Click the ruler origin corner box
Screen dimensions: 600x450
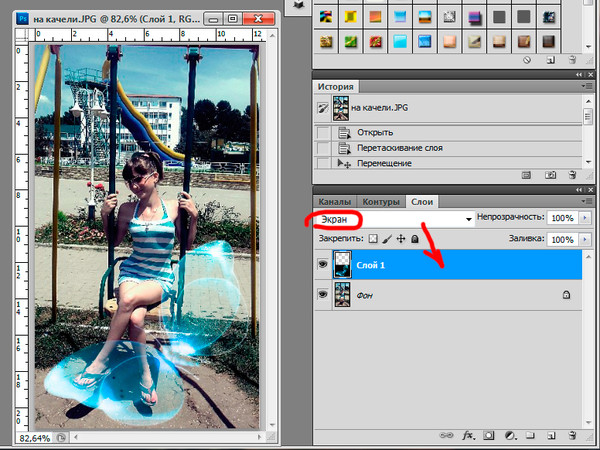[22, 35]
